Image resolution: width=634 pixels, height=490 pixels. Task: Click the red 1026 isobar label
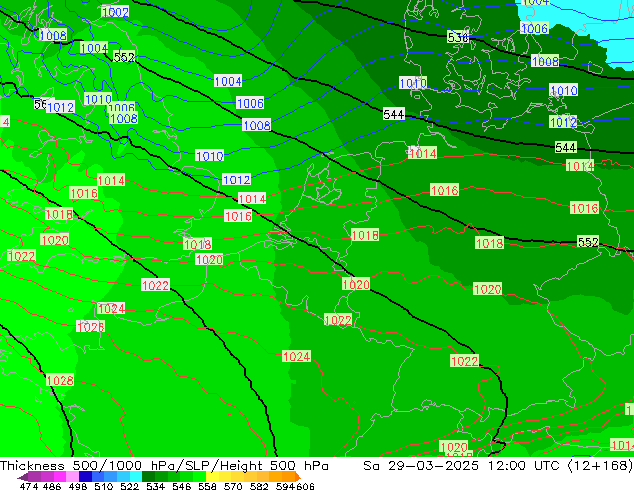coord(91,326)
